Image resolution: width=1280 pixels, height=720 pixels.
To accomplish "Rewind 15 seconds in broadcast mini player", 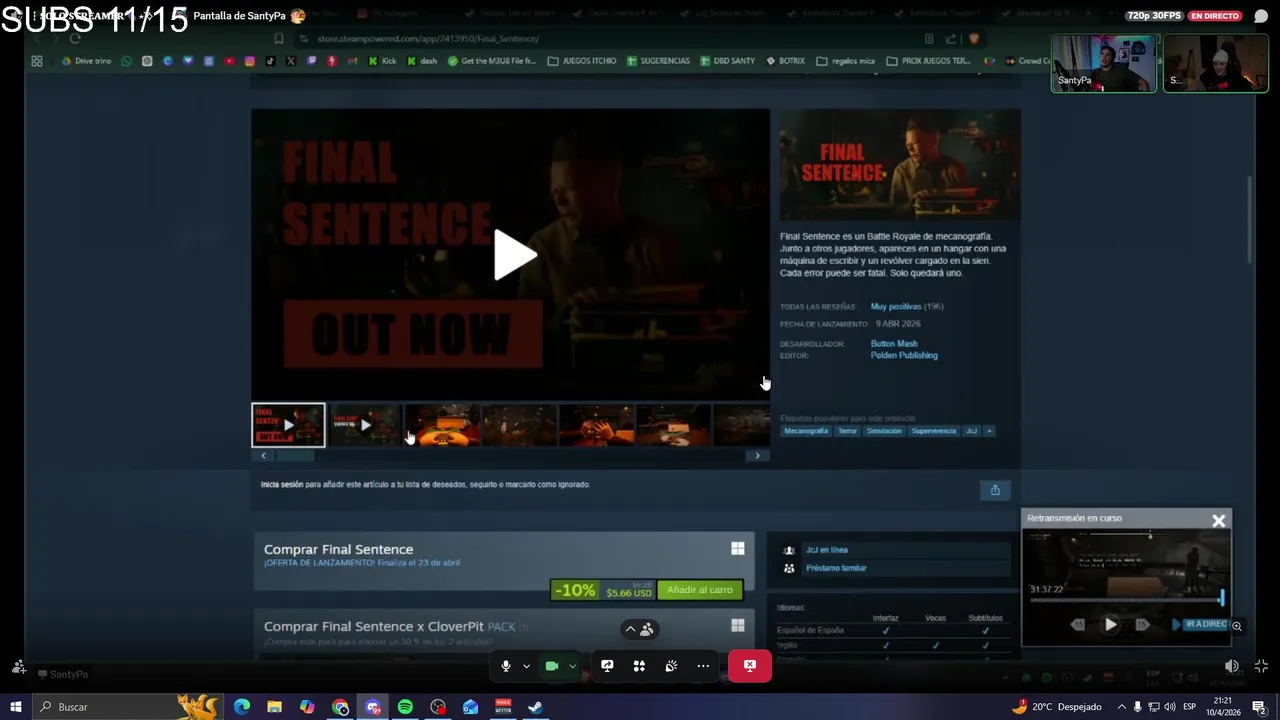I will [1078, 625].
